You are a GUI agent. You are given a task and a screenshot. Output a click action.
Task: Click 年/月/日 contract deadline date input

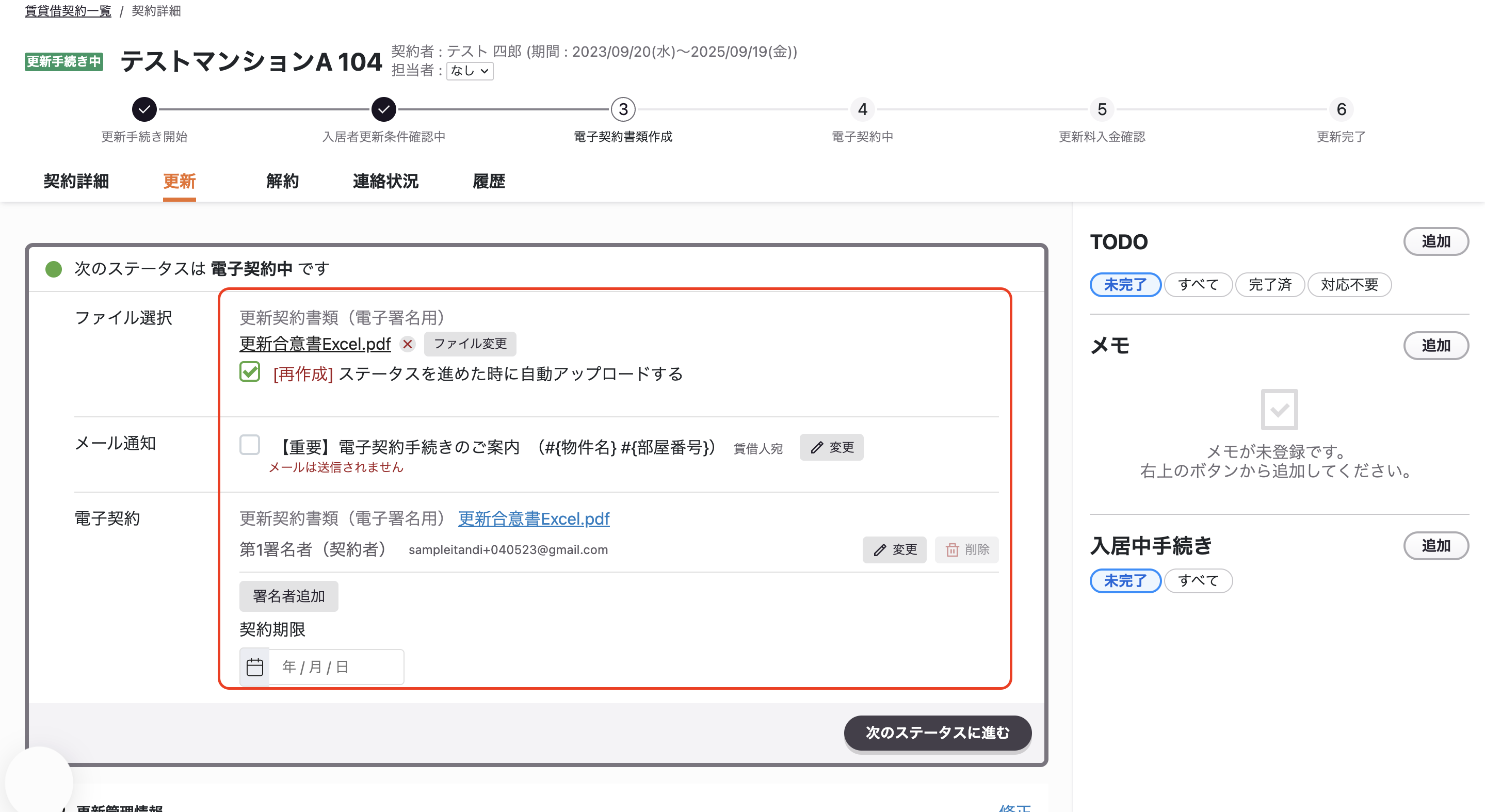(x=336, y=667)
